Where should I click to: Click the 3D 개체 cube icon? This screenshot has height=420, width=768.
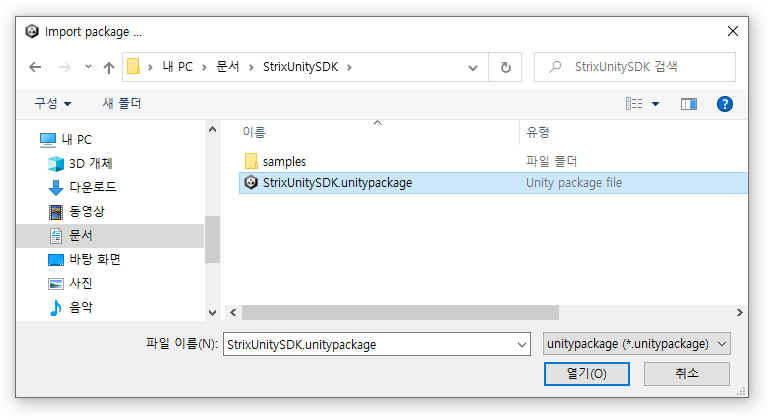point(56,164)
